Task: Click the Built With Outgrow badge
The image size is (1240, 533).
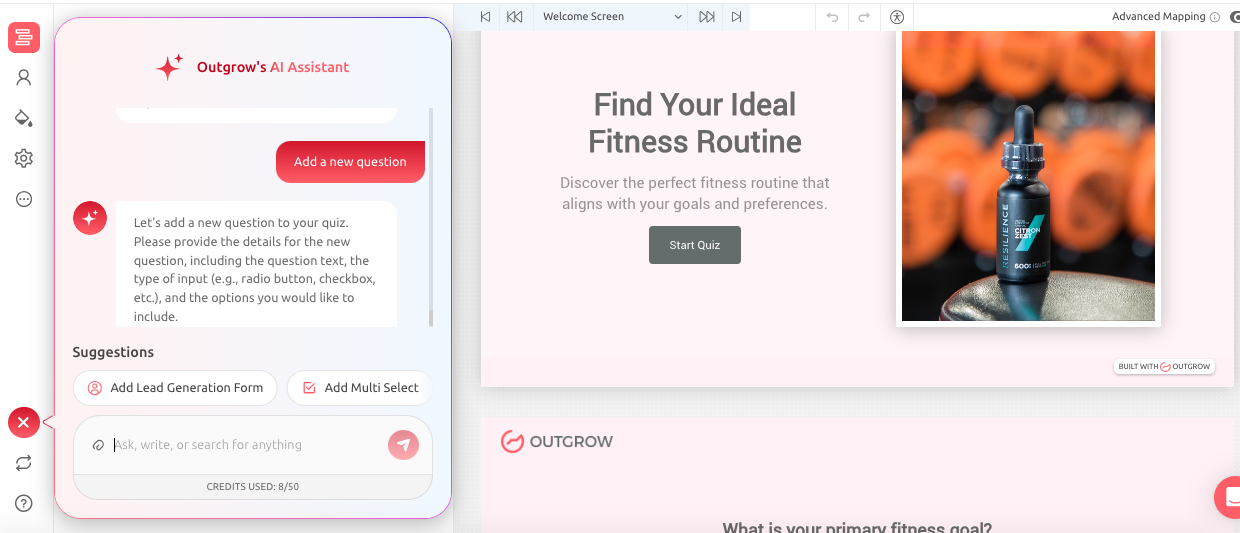Action: 1165,367
